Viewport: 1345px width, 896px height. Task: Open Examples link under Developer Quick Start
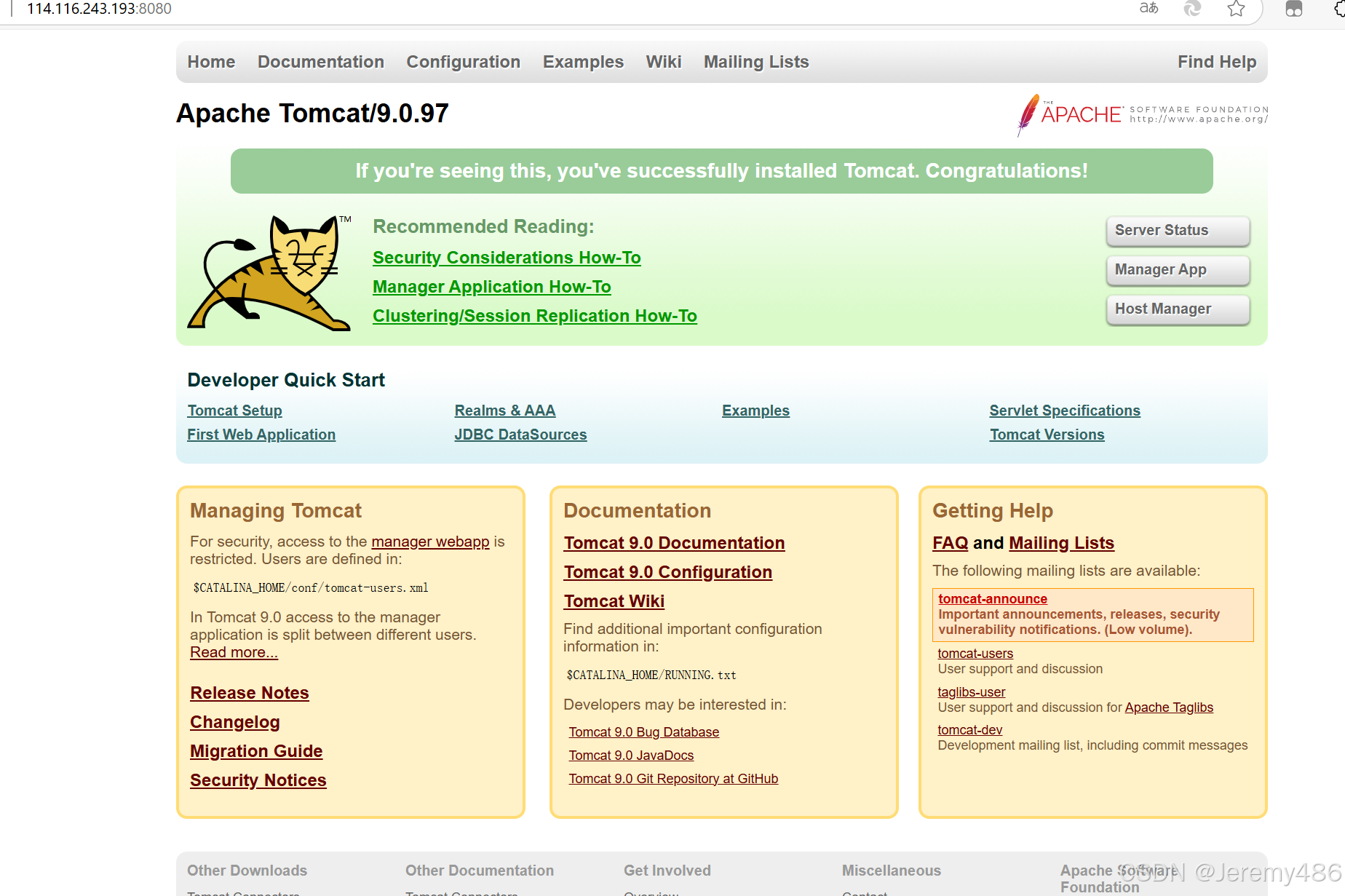coord(755,411)
